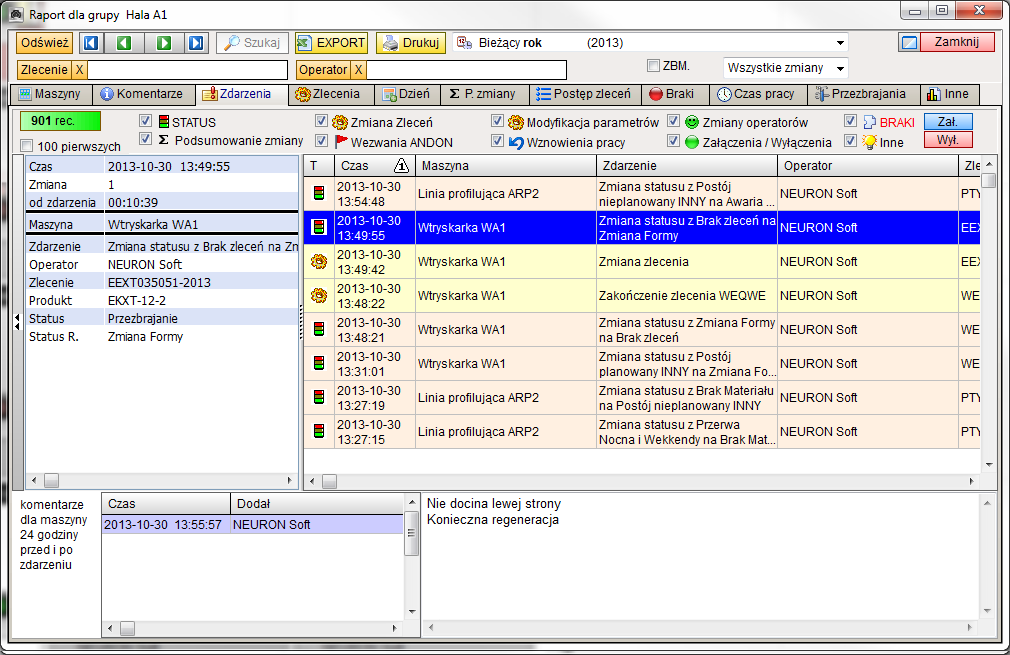This screenshot has height=655, width=1010.
Task: Click Zamknij button
Action: pos(957,43)
